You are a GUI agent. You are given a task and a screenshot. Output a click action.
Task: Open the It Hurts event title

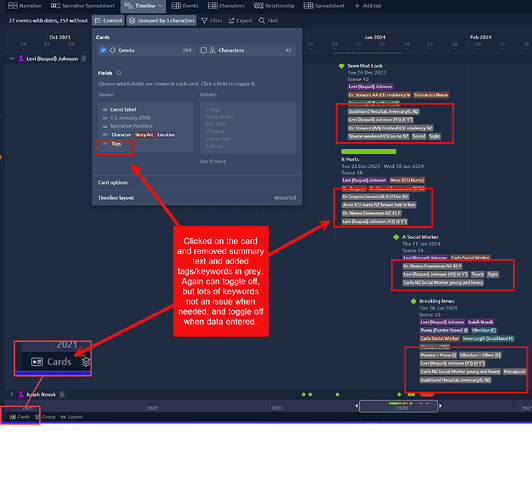(x=350, y=159)
